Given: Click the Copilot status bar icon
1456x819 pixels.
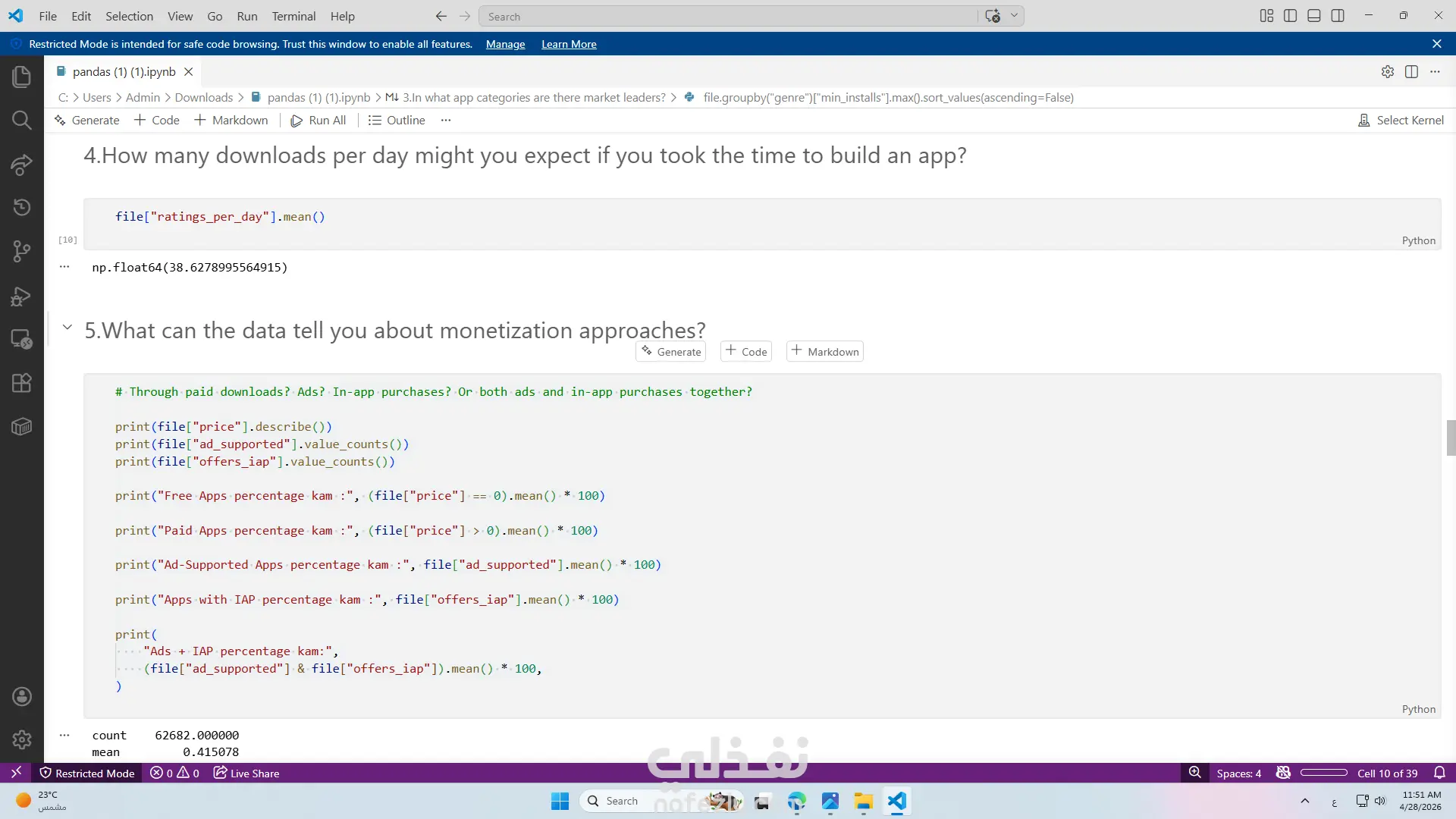Looking at the screenshot, I should (1283, 773).
